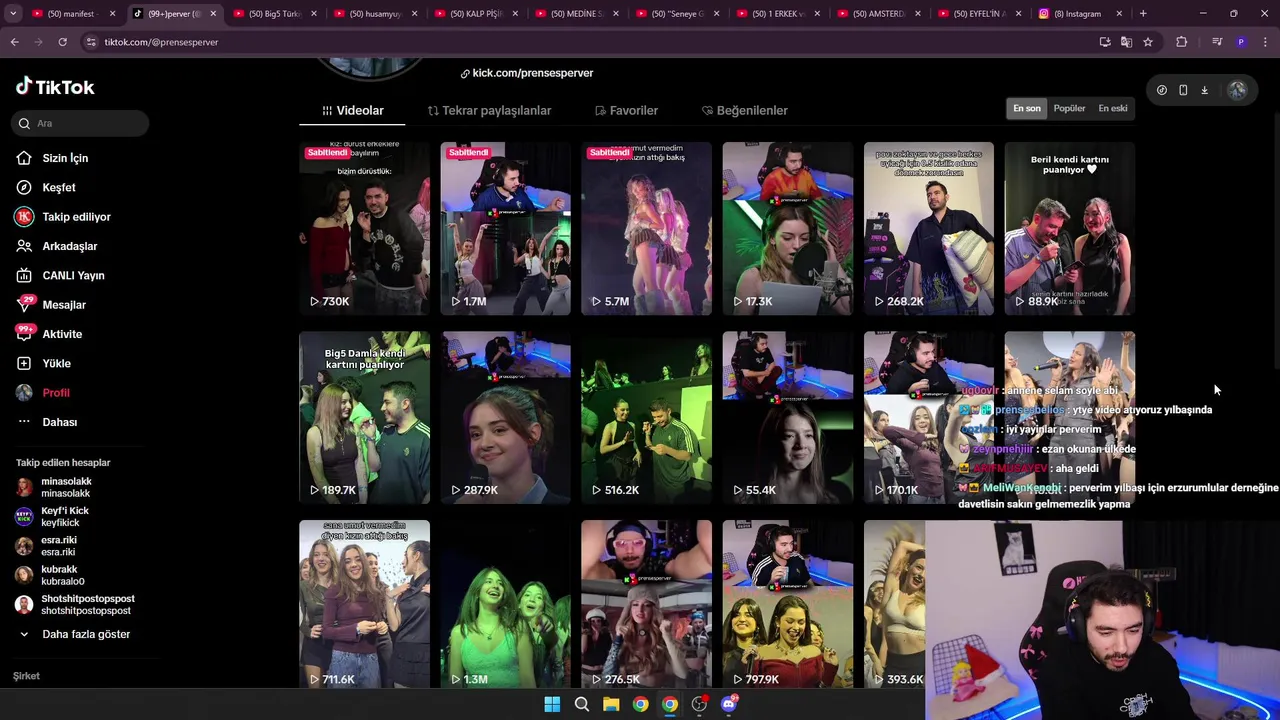Click the phone app icon in top pill
Image resolution: width=1280 pixels, height=720 pixels.
(x=1183, y=90)
